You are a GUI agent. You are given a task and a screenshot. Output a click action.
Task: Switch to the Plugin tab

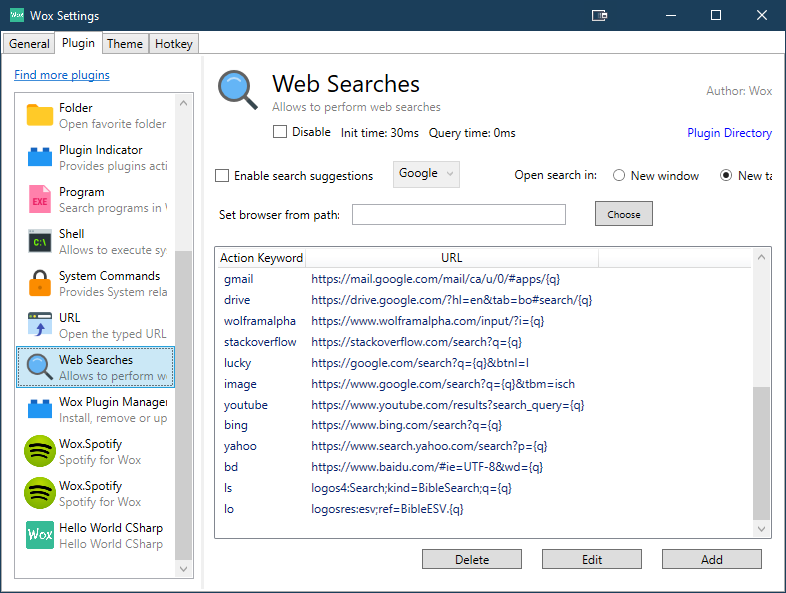point(78,43)
